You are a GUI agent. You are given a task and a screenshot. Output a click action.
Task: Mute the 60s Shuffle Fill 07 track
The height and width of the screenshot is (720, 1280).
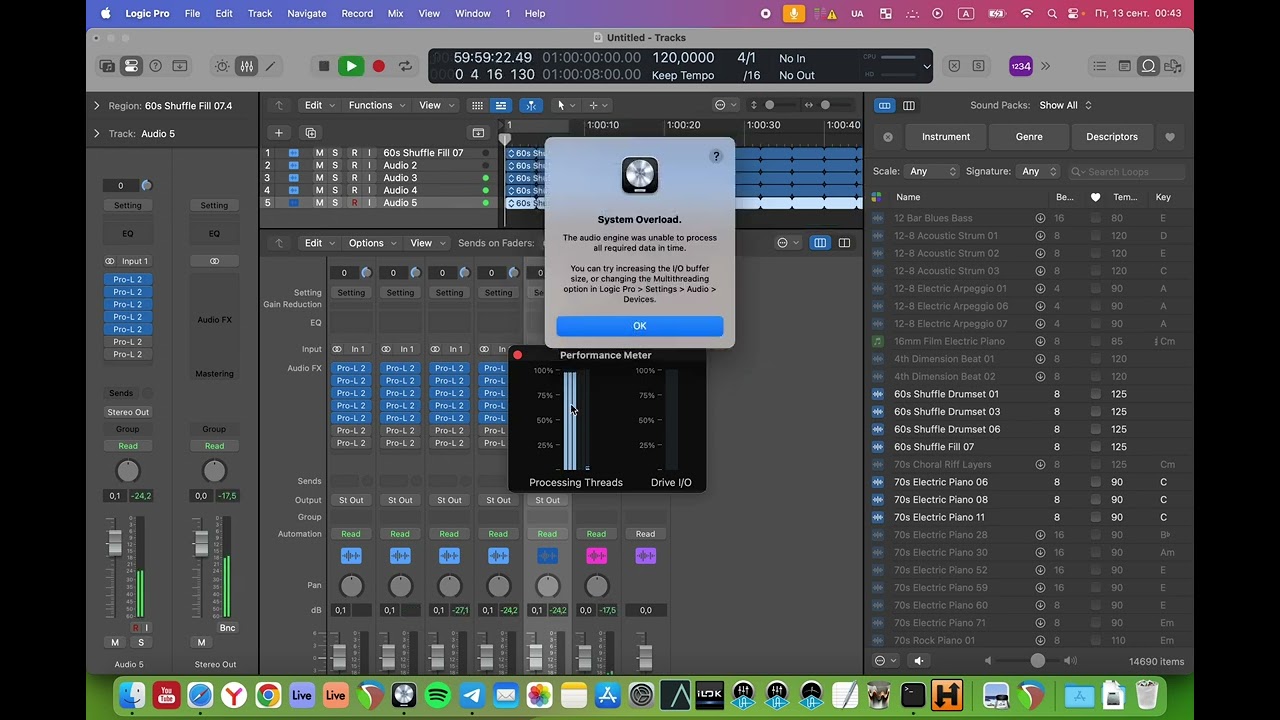click(320, 153)
